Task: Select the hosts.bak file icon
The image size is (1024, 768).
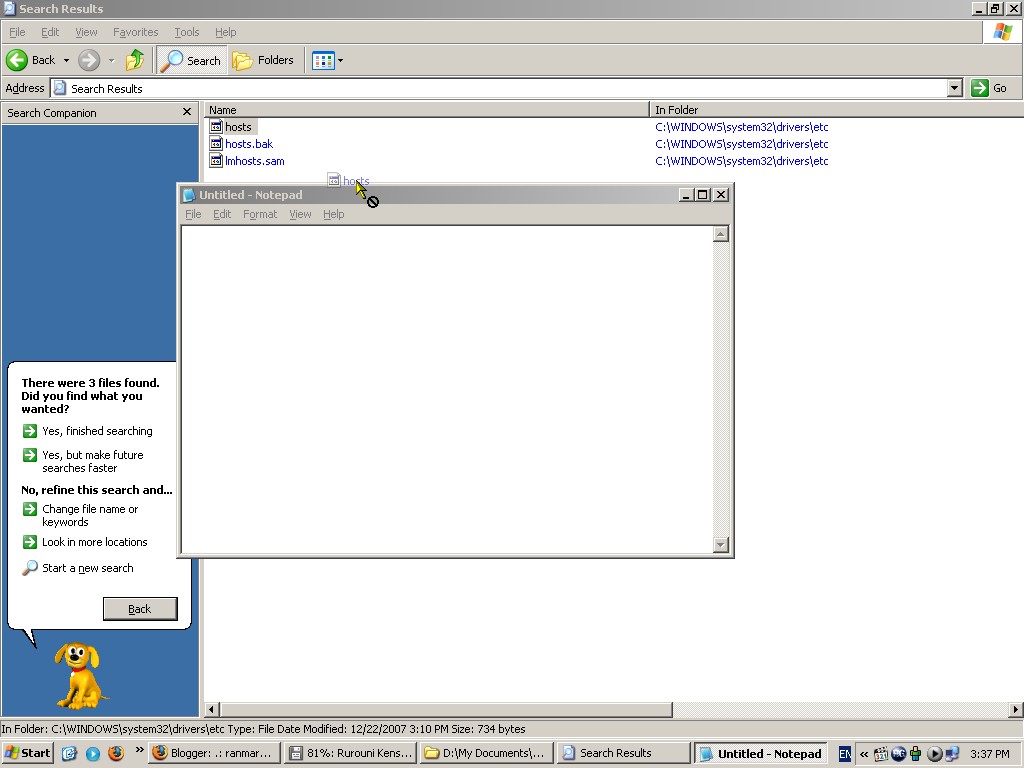Action: [x=216, y=144]
